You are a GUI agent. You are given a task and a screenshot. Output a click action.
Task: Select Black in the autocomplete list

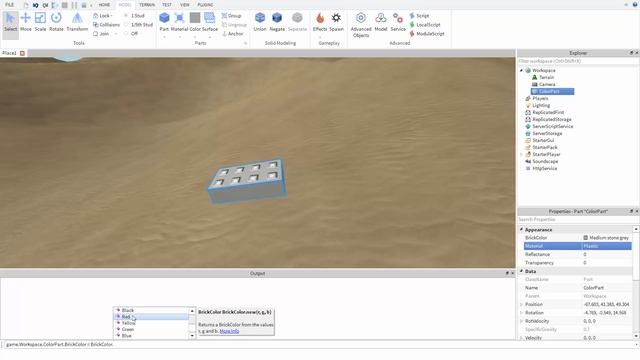tap(151, 310)
